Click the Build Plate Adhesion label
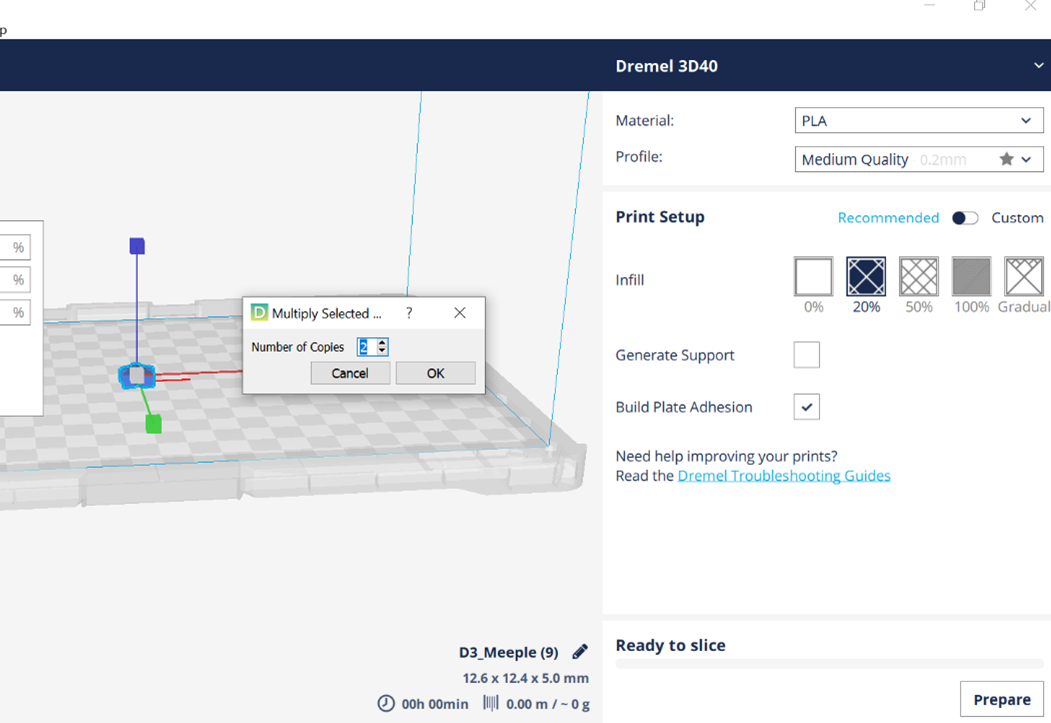The image size is (1051, 723). pos(684,407)
